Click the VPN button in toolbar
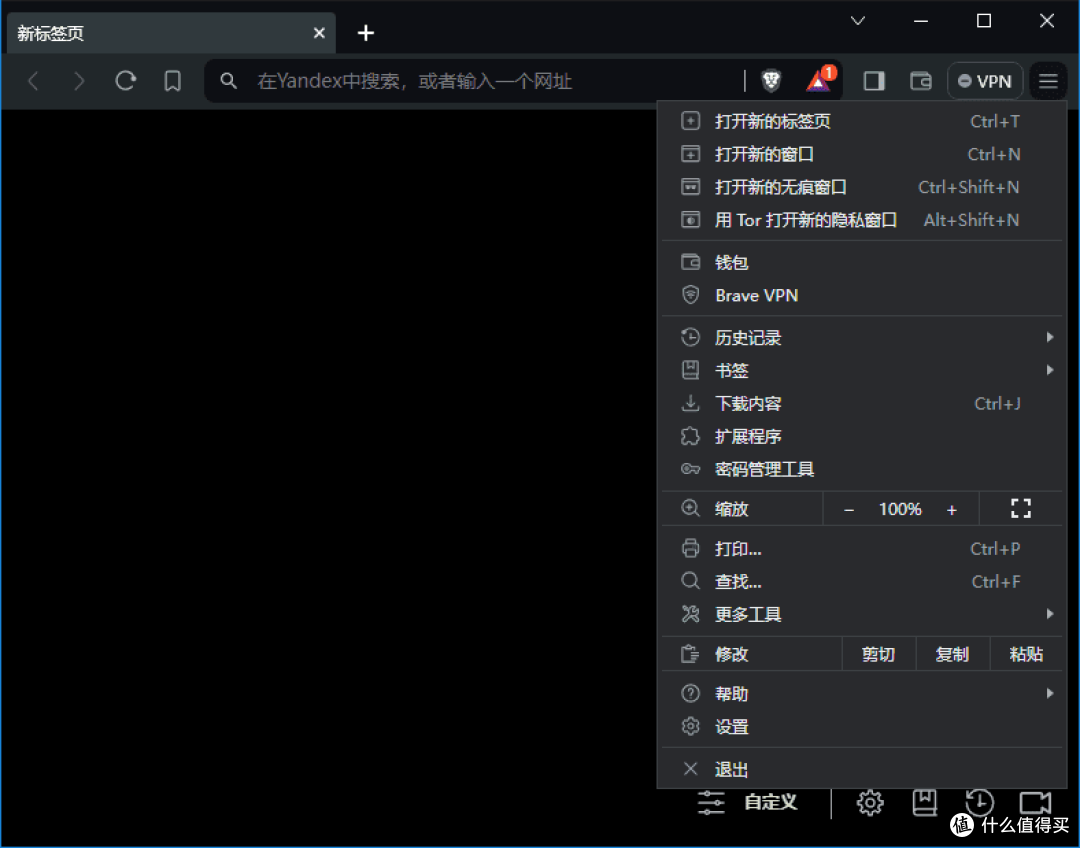 click(x=984, y=81)
